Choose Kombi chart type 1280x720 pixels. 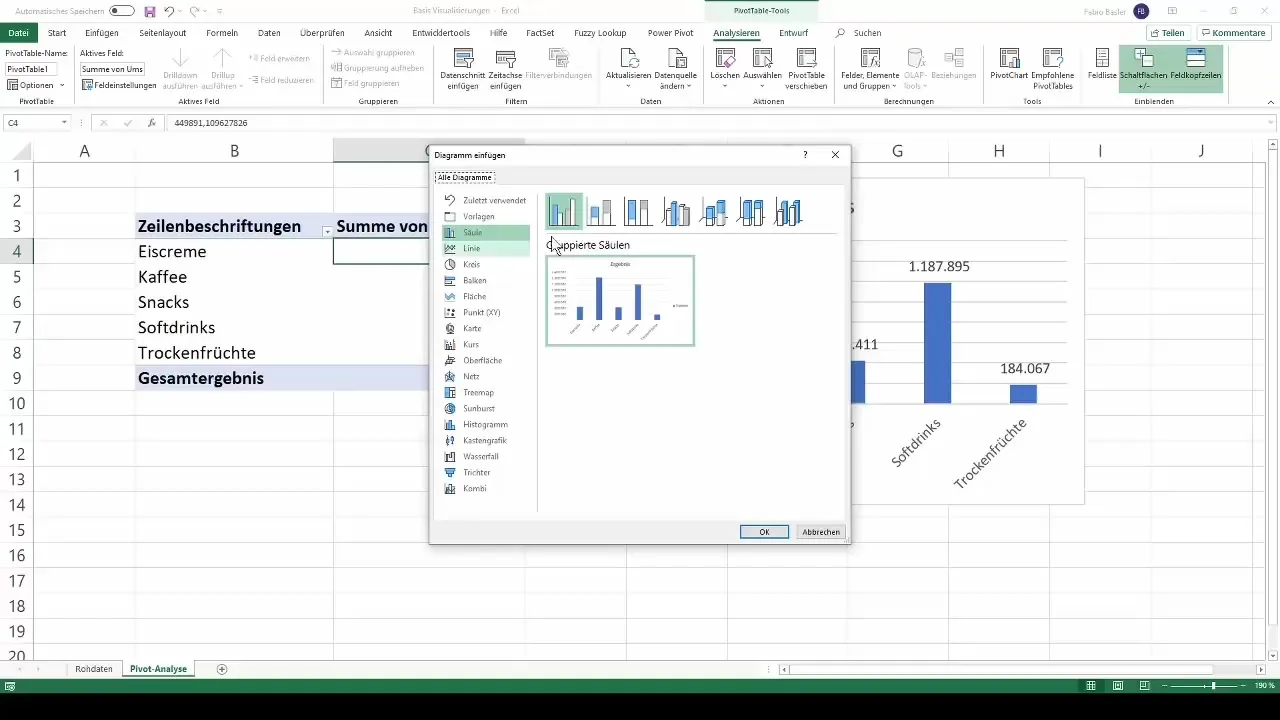(485, 488)
